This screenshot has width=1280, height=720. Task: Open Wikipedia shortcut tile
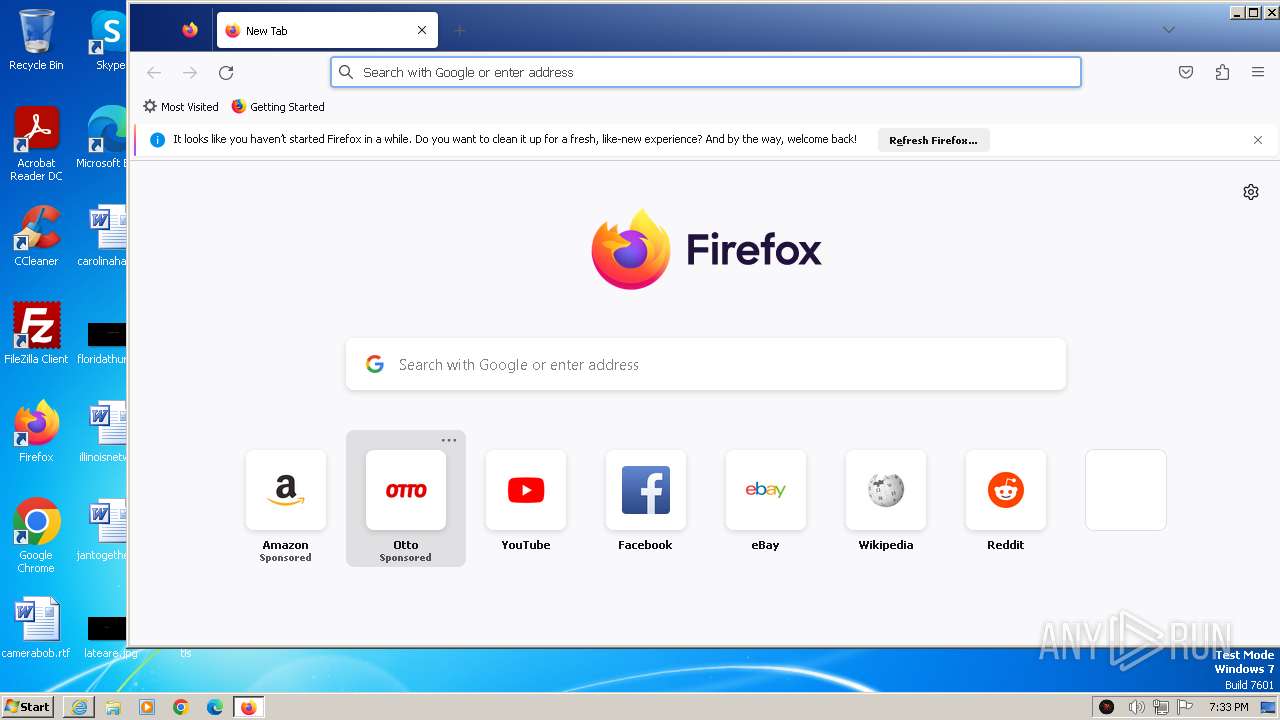tap(886, 498)
